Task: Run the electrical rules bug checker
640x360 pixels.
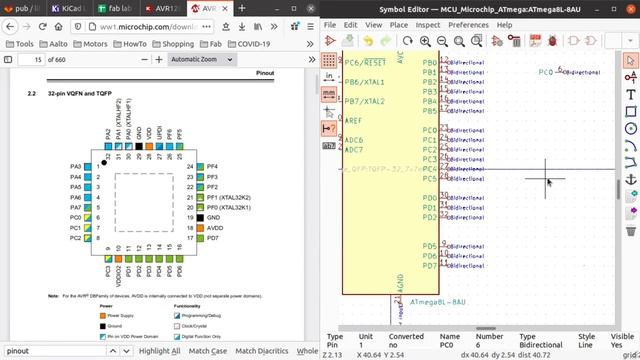Action: click(x=552, y=41)
